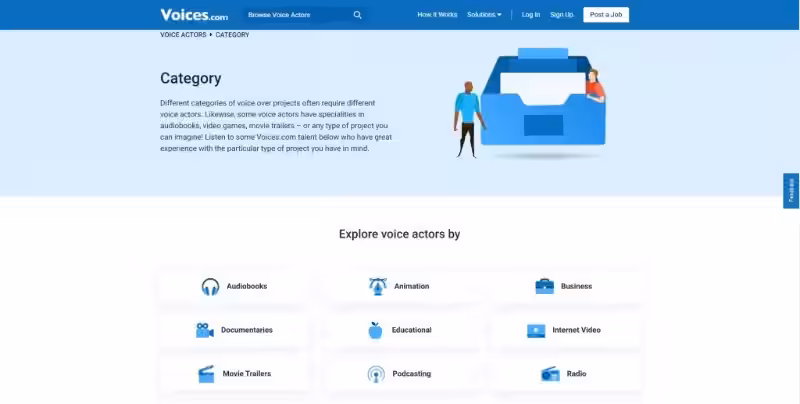This screenshot has height=404, width=800.
Task: Click the Voices.com logo
Action: tap(193, 14)
